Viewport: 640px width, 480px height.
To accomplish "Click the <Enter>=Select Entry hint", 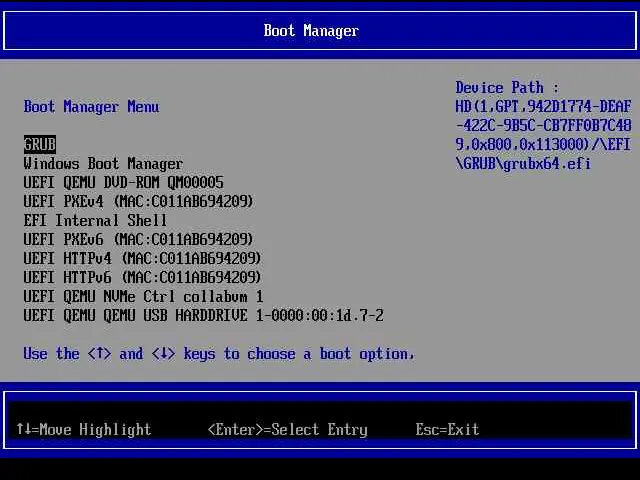I will 288,429.
